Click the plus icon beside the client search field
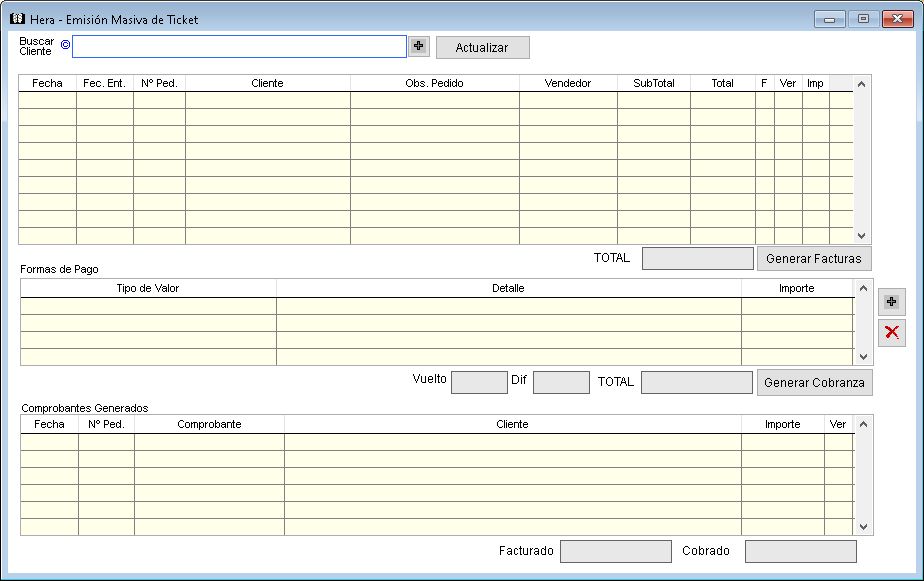Image resolution: width=924 pixels, height=581 pixels. click(418, 46)
